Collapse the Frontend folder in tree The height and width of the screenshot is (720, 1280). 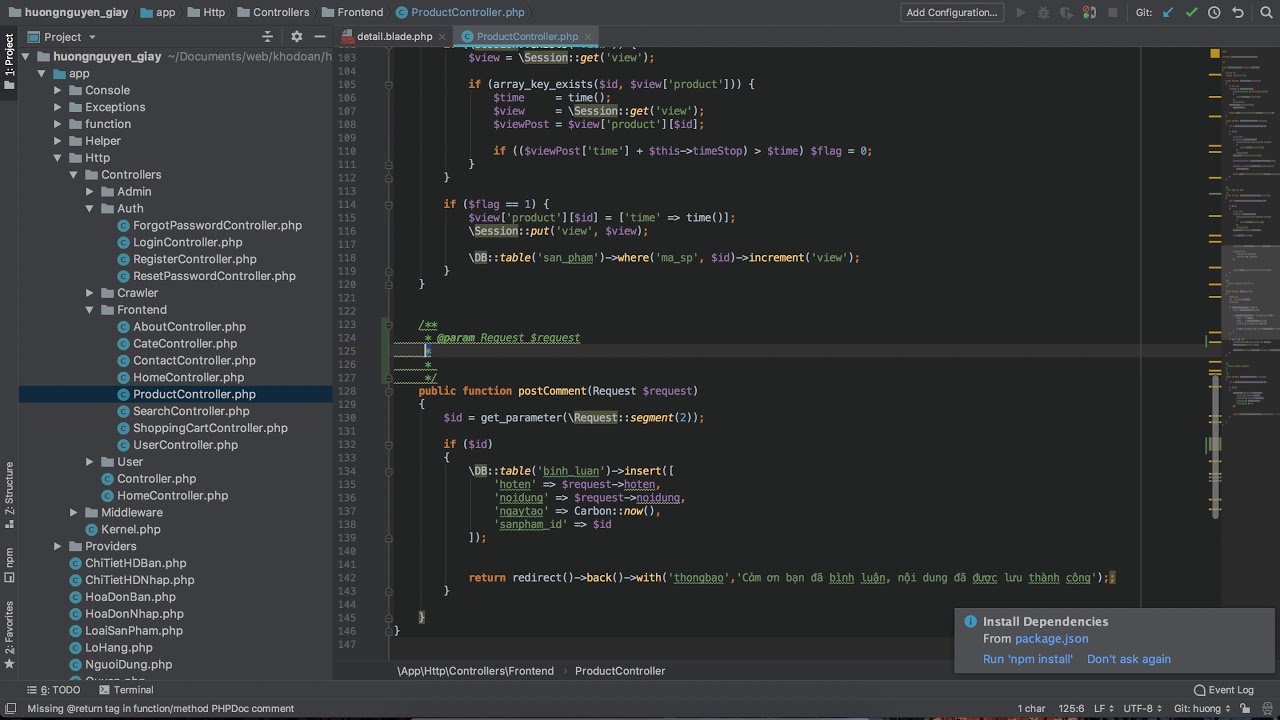coord(90,310)
